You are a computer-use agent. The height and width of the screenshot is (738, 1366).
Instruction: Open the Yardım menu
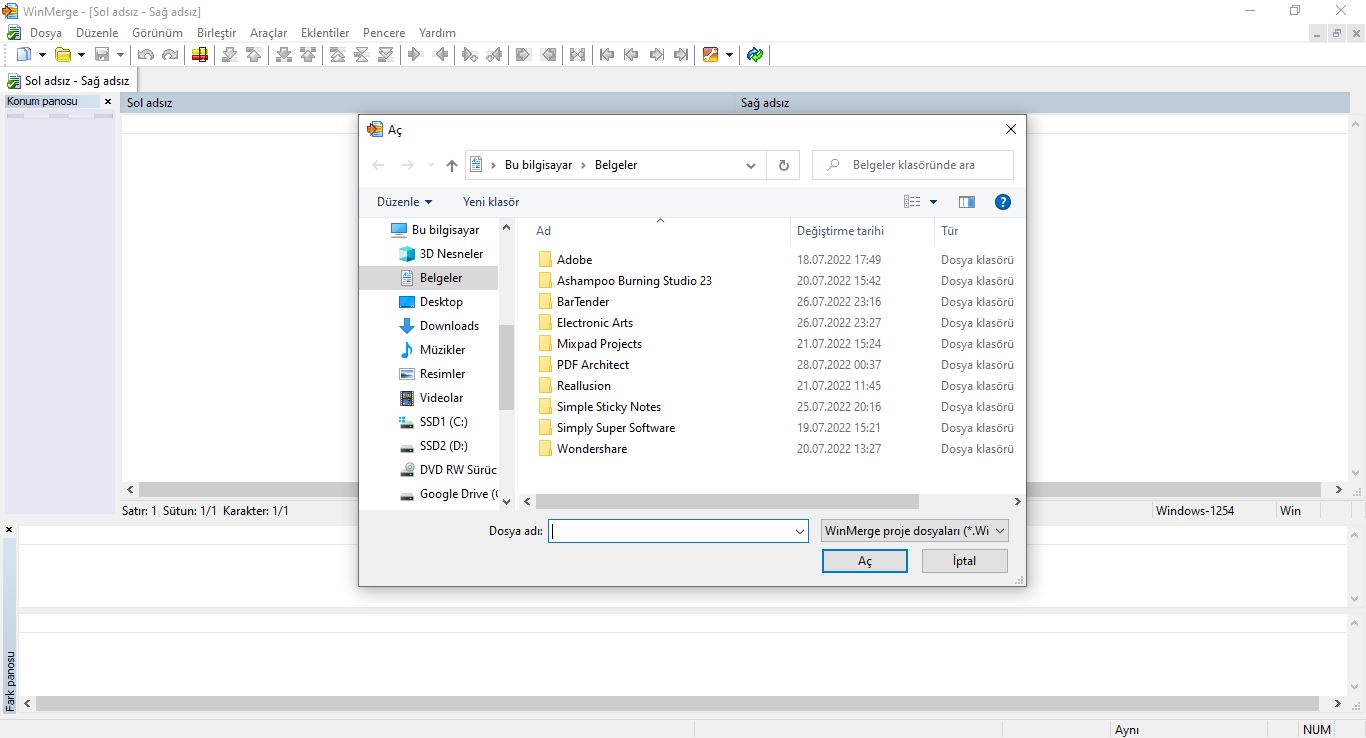(x=437, y=33)
